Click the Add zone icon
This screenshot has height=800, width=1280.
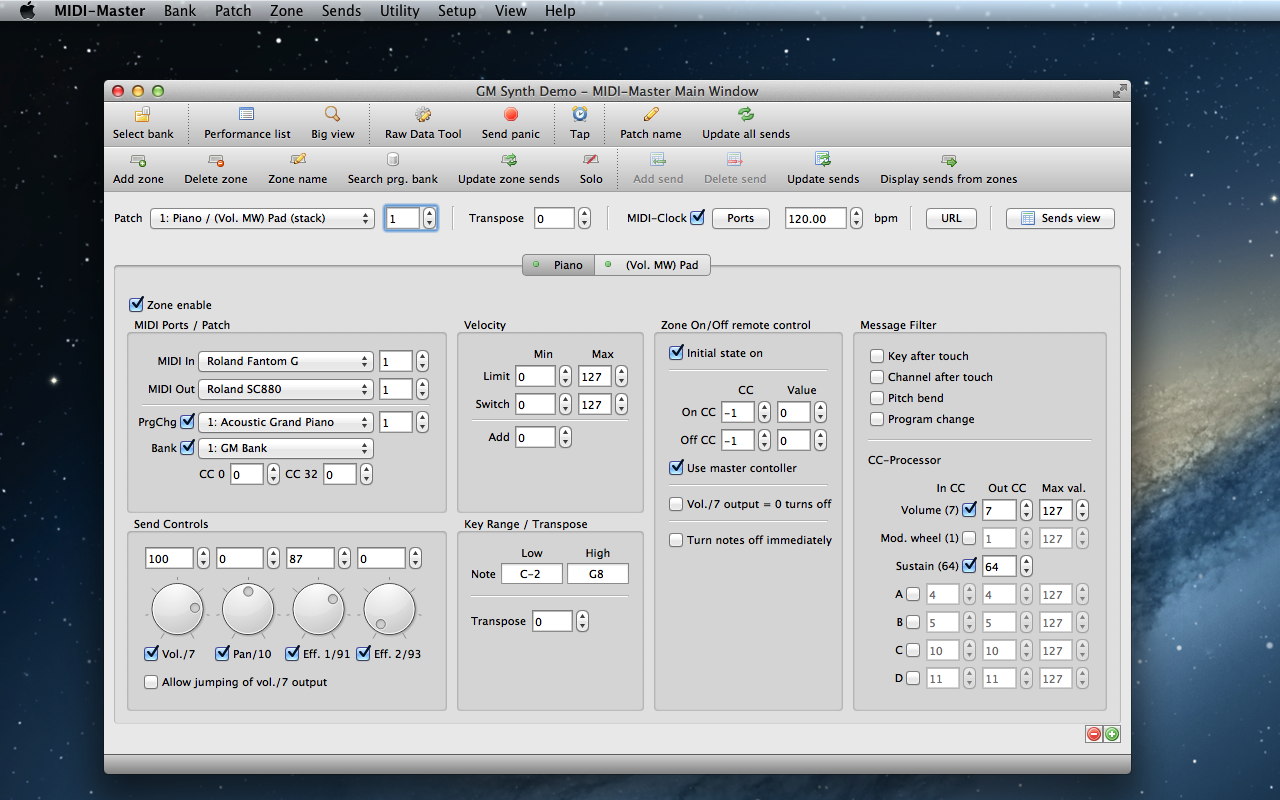[x=138, y=160]
